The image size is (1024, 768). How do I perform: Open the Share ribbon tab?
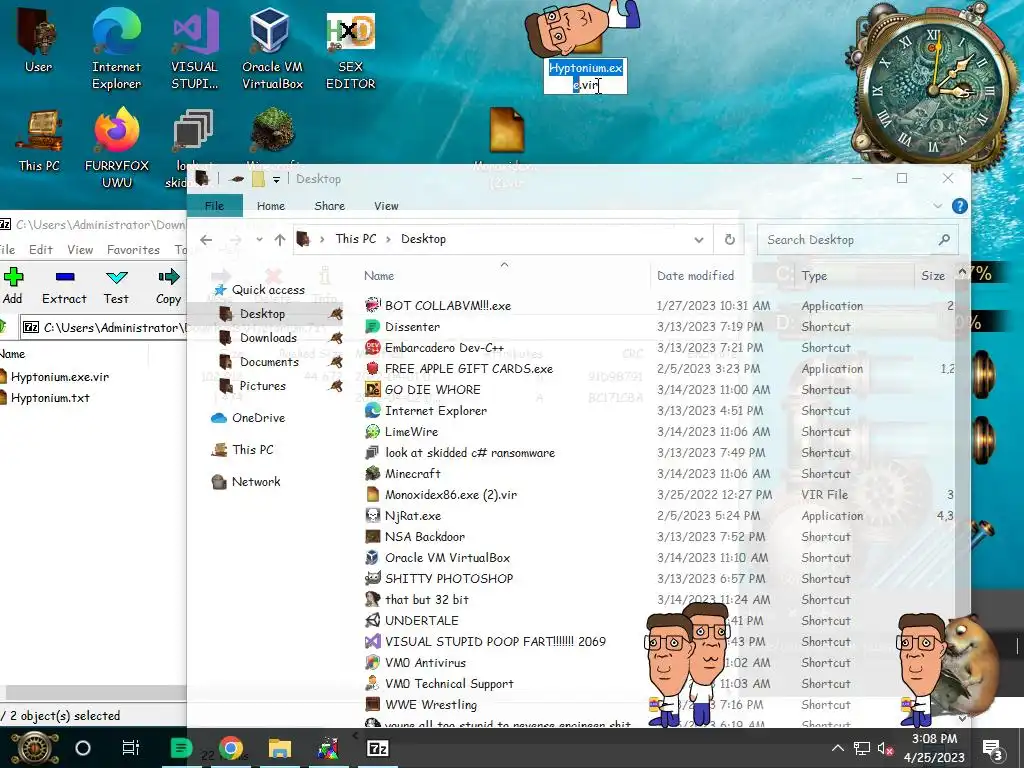(x=329, y=206)
